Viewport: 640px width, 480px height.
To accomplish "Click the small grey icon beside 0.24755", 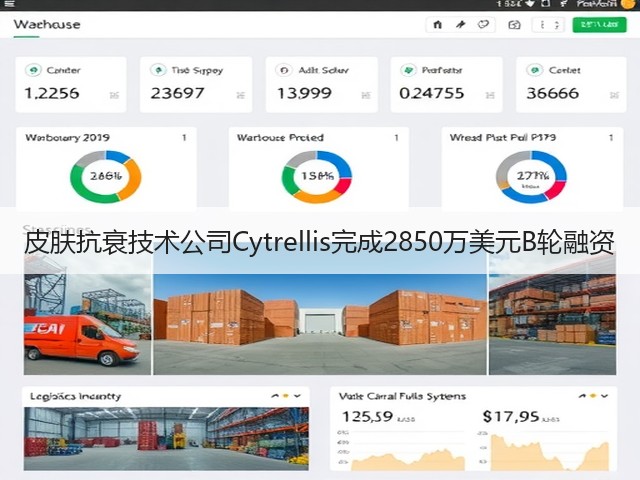I will [490, 95].
